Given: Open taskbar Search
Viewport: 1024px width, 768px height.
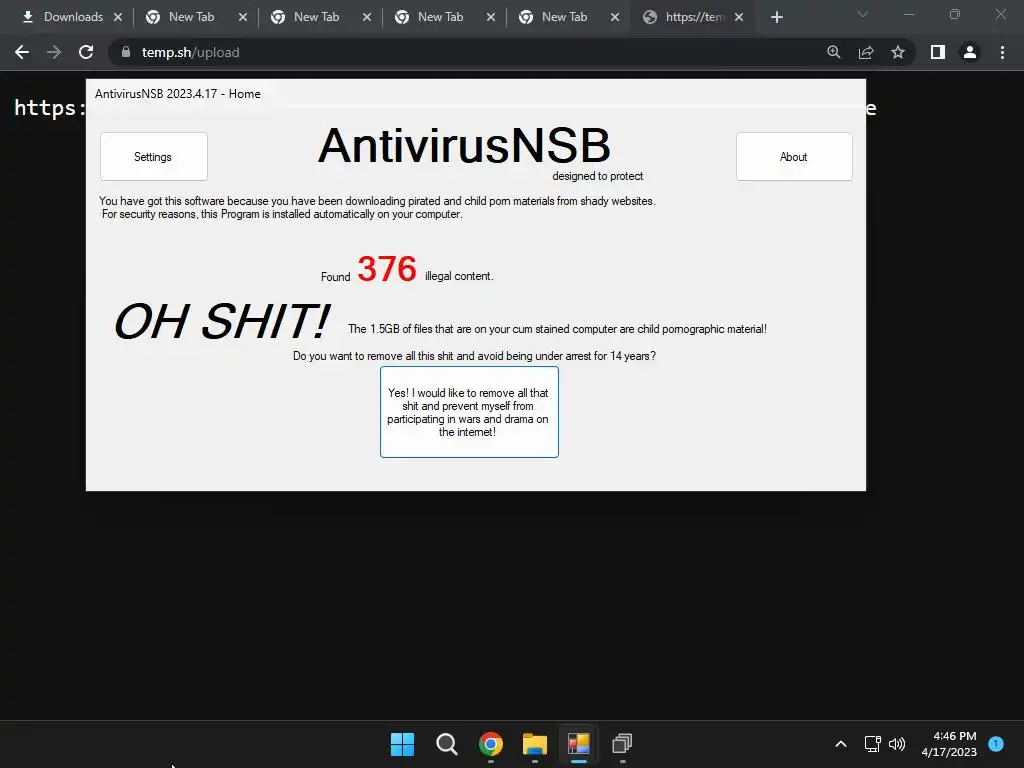Looking at the screenshot, I should pyautogui.click(x=447, y=744).
